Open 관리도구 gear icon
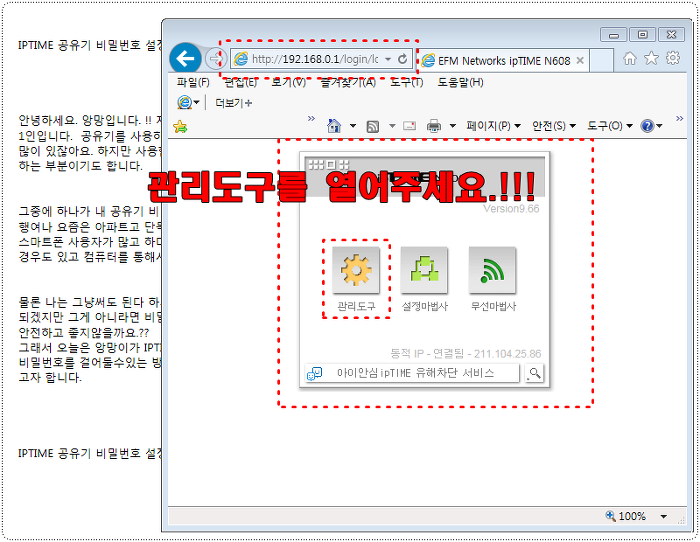Viewport: 700px width, 542px height. [x=356, y=270]
